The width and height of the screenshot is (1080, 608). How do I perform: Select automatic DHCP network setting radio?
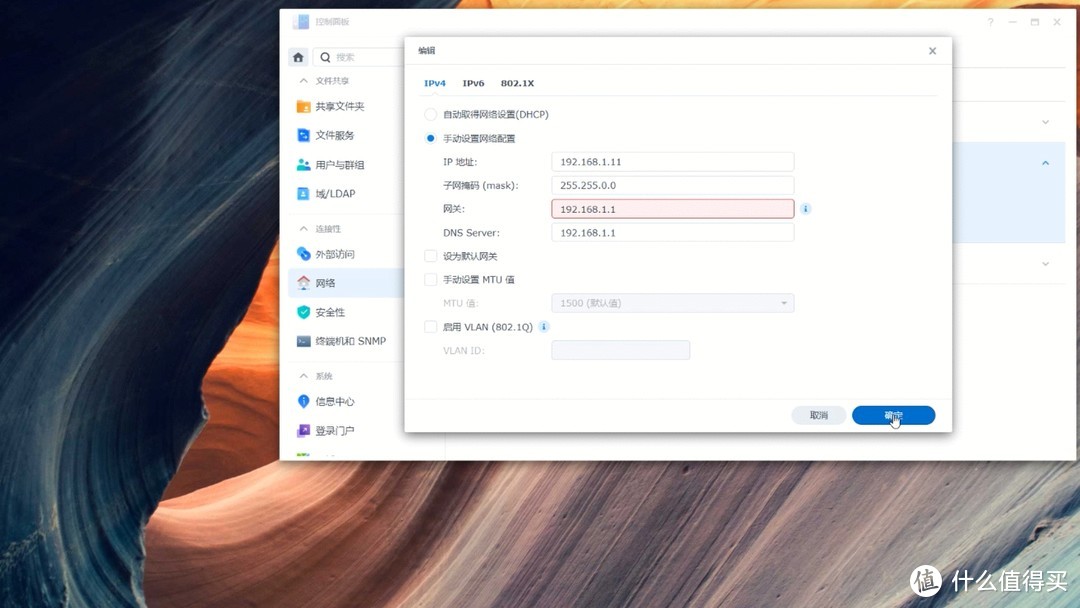430,114
